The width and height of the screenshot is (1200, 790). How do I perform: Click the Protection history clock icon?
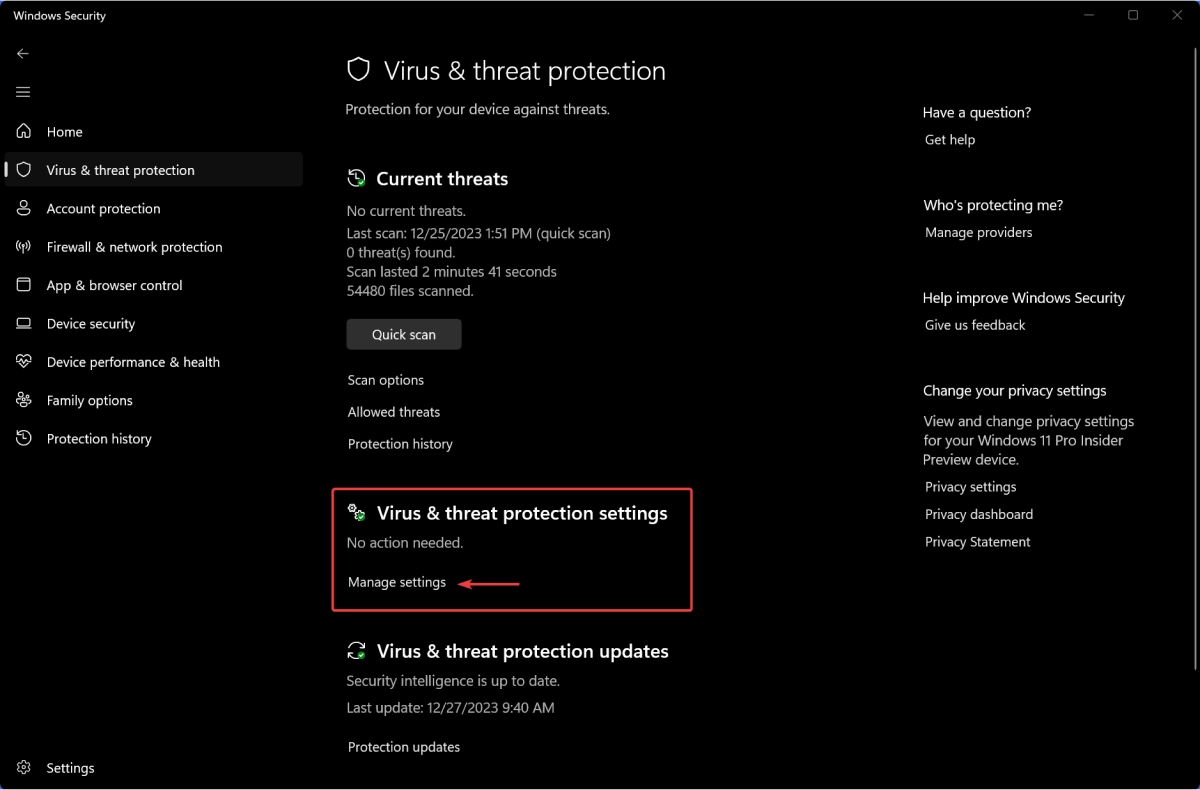coord(24,438)
